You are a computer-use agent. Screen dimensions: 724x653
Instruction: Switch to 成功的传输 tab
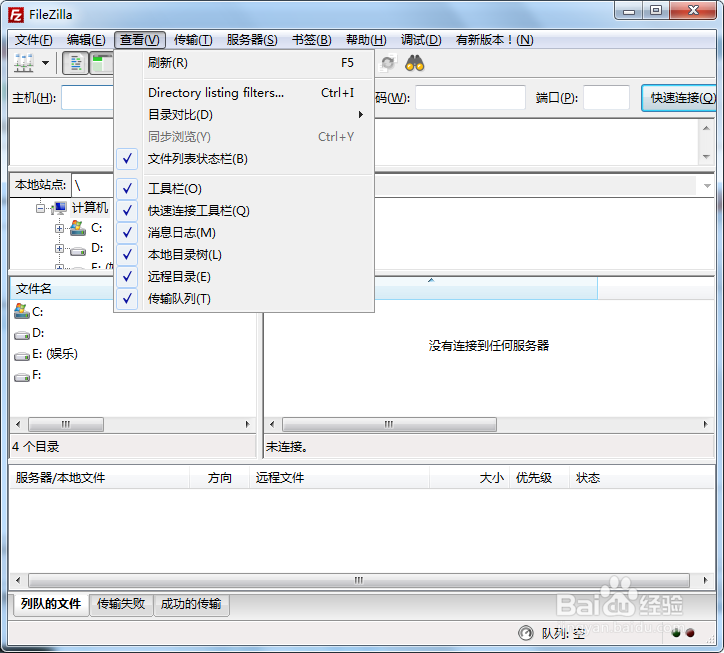(x=191, y=604)
